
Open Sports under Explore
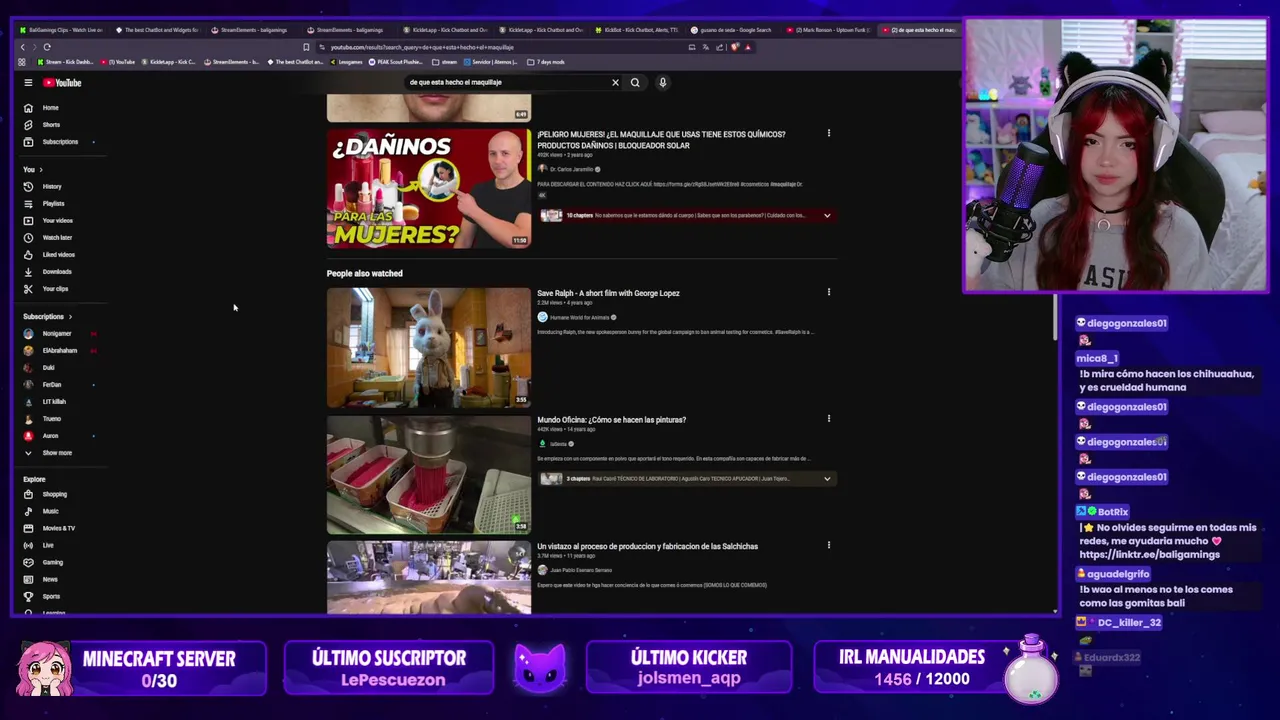(41, 597)
